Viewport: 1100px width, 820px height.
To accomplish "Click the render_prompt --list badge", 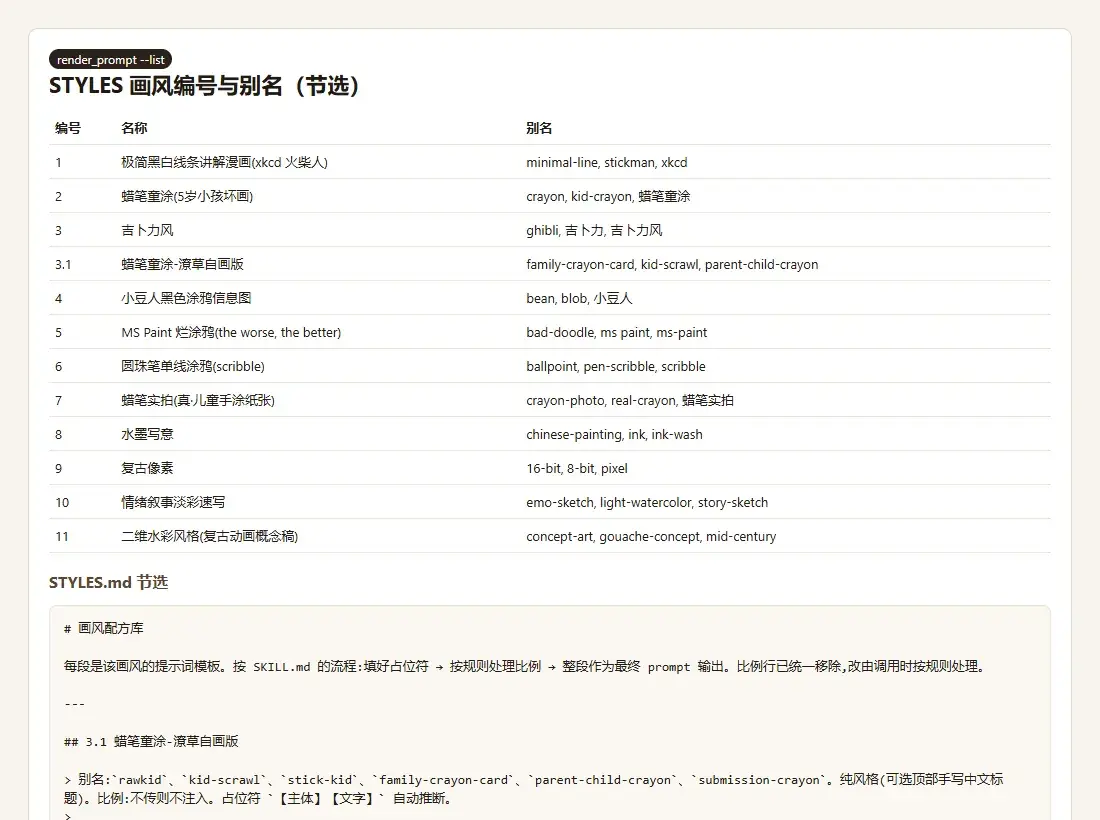I will (x=110, y=60).
